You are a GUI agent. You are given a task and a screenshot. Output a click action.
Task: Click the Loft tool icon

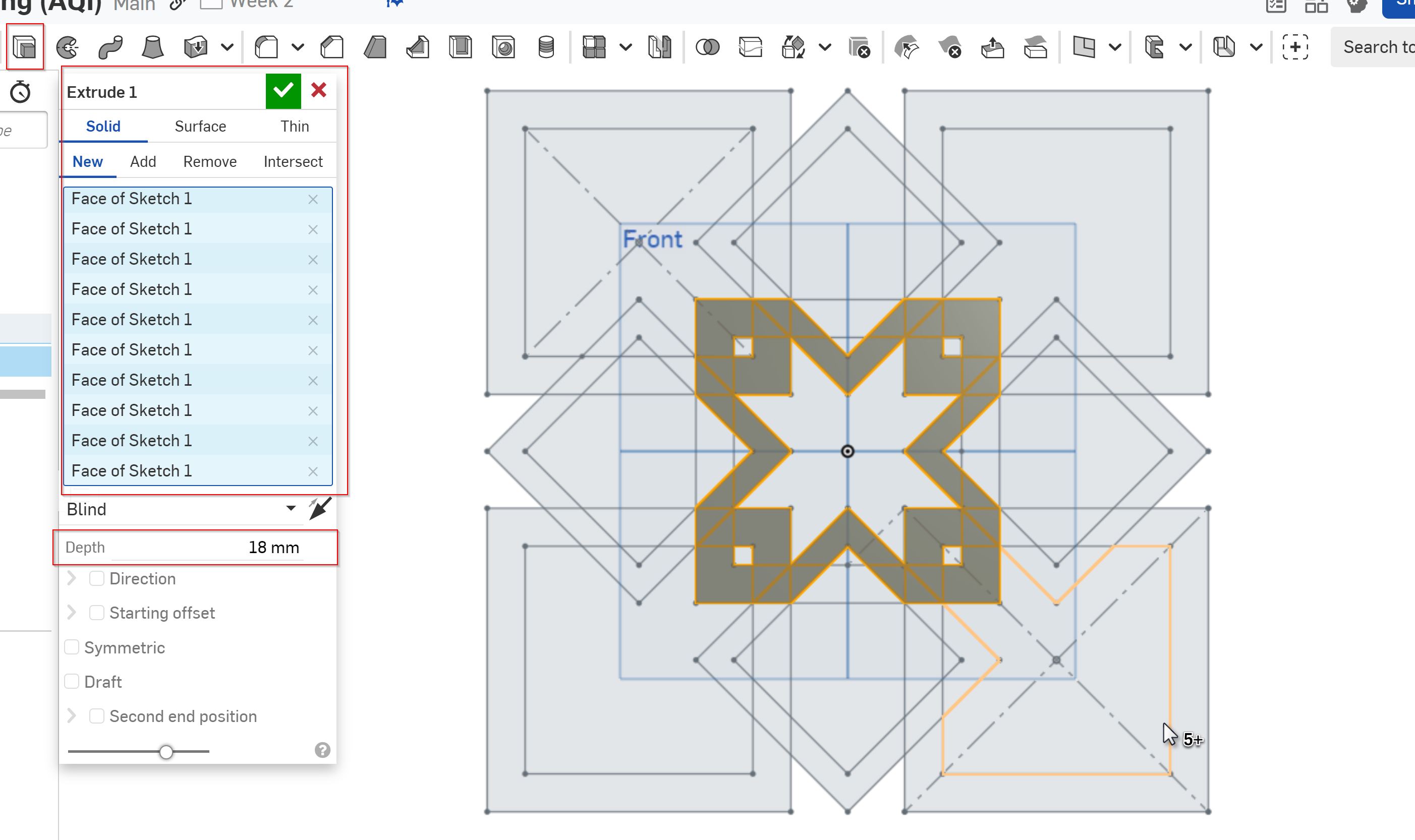click(x=152, y=47)
